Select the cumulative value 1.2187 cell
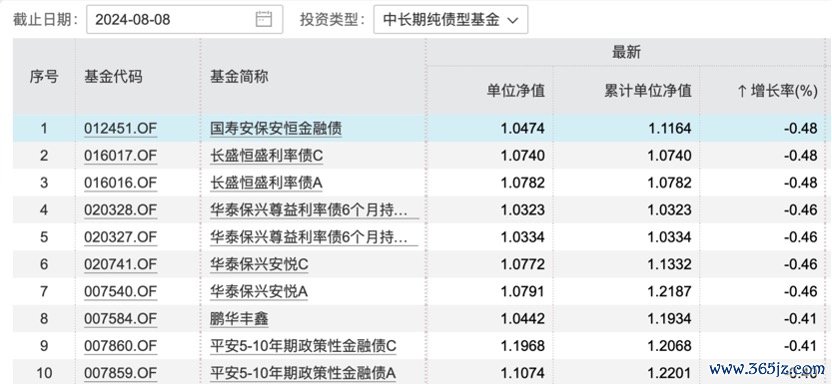The image size is (832, 384). 670,291
